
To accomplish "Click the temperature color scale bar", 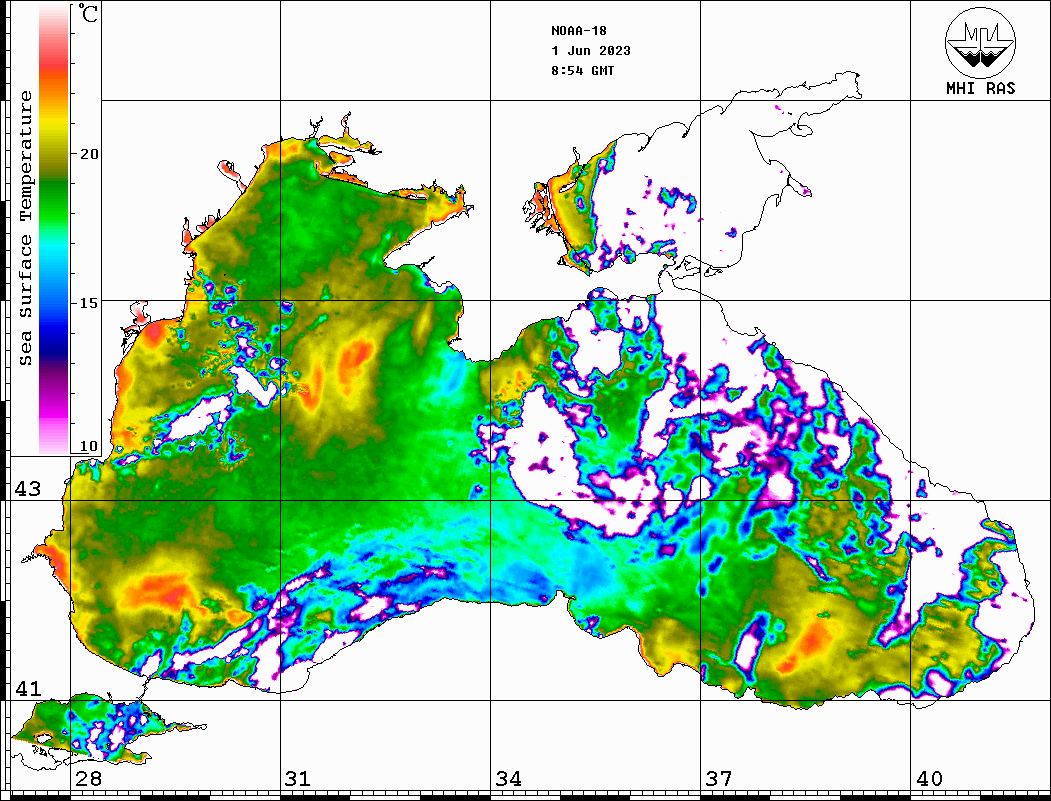I will click(54, 229).
